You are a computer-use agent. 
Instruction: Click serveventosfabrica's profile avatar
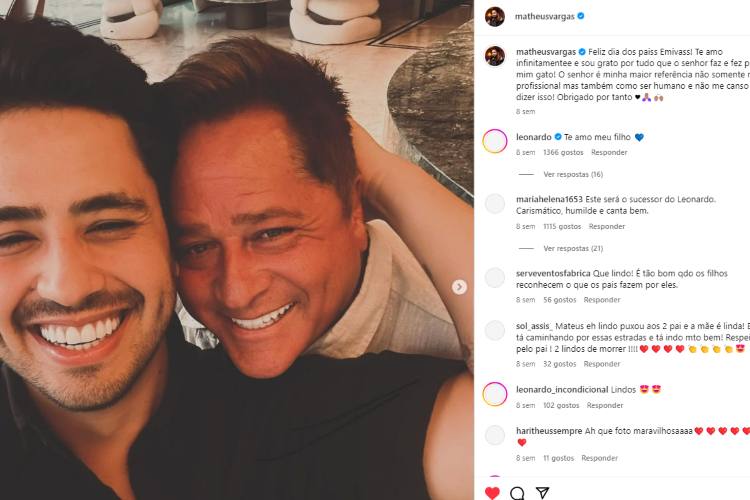coord(495,278)
